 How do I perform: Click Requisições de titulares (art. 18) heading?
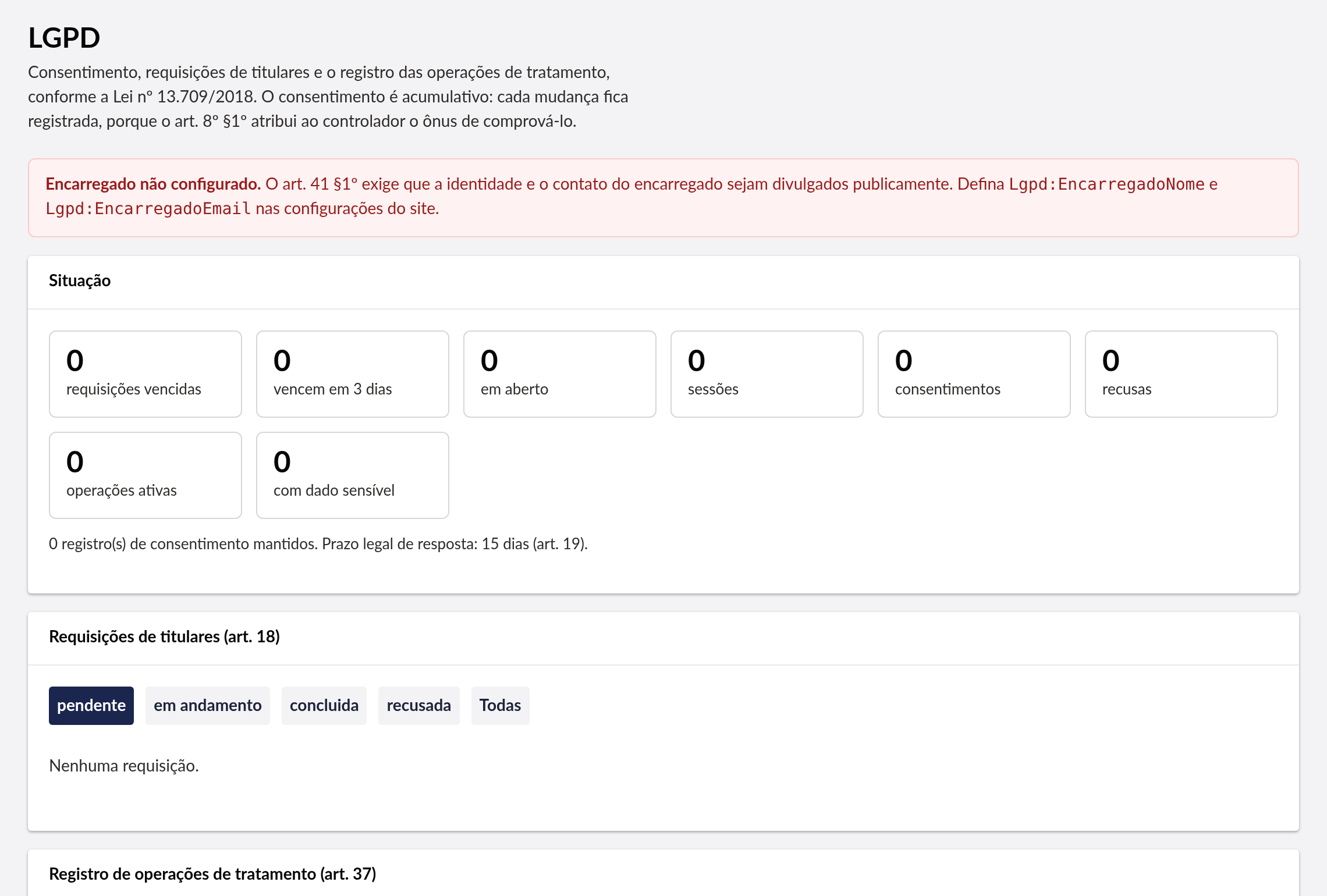click(x=164, y=637)
